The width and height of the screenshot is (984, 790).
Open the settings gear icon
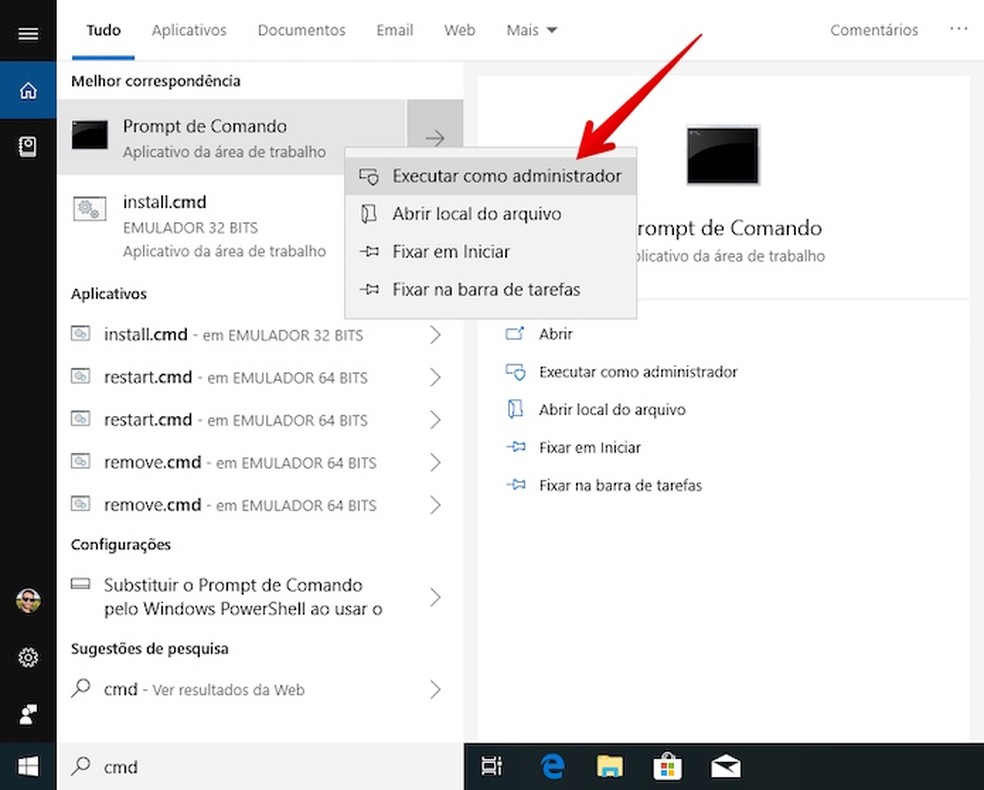pos(28,657)
